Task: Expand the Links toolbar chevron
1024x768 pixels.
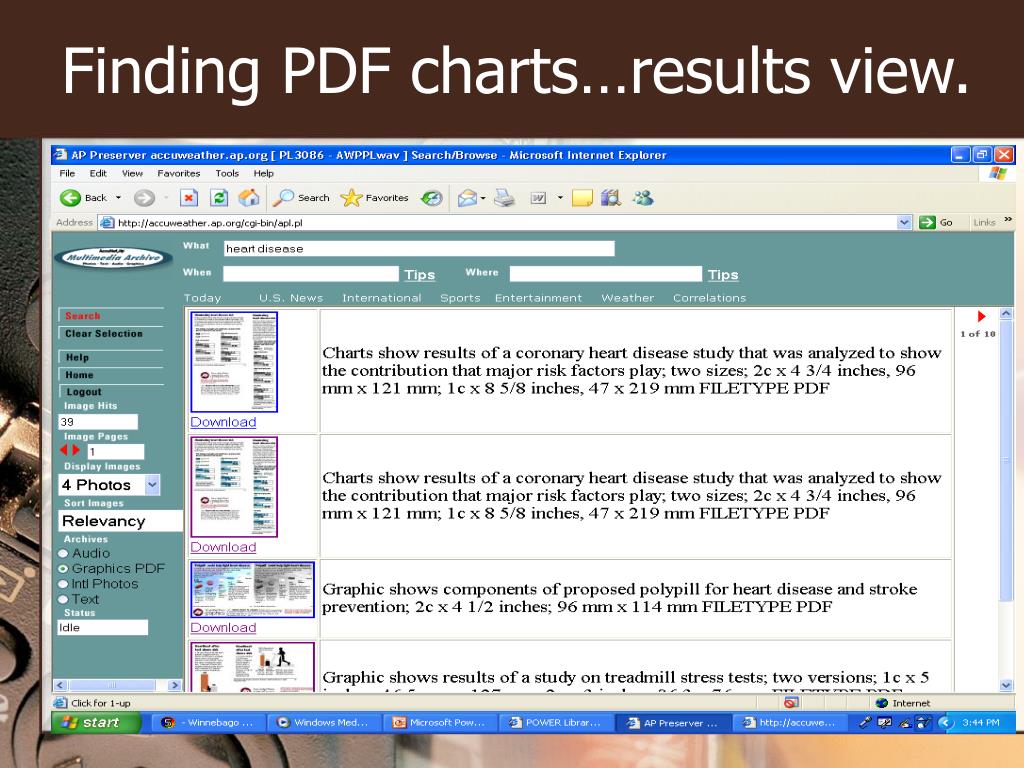Action: 1008,220
